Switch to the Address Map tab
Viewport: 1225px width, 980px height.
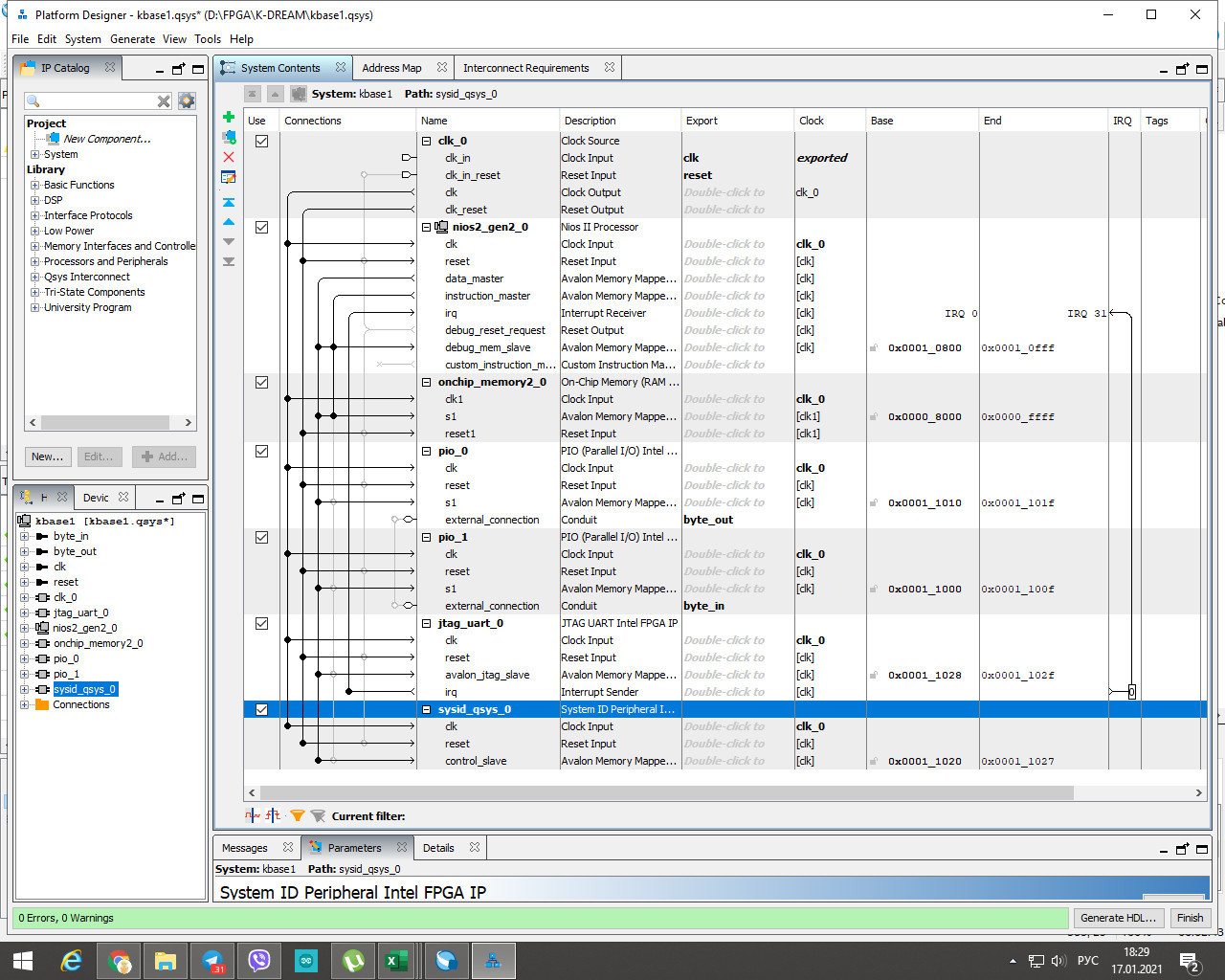391,68
